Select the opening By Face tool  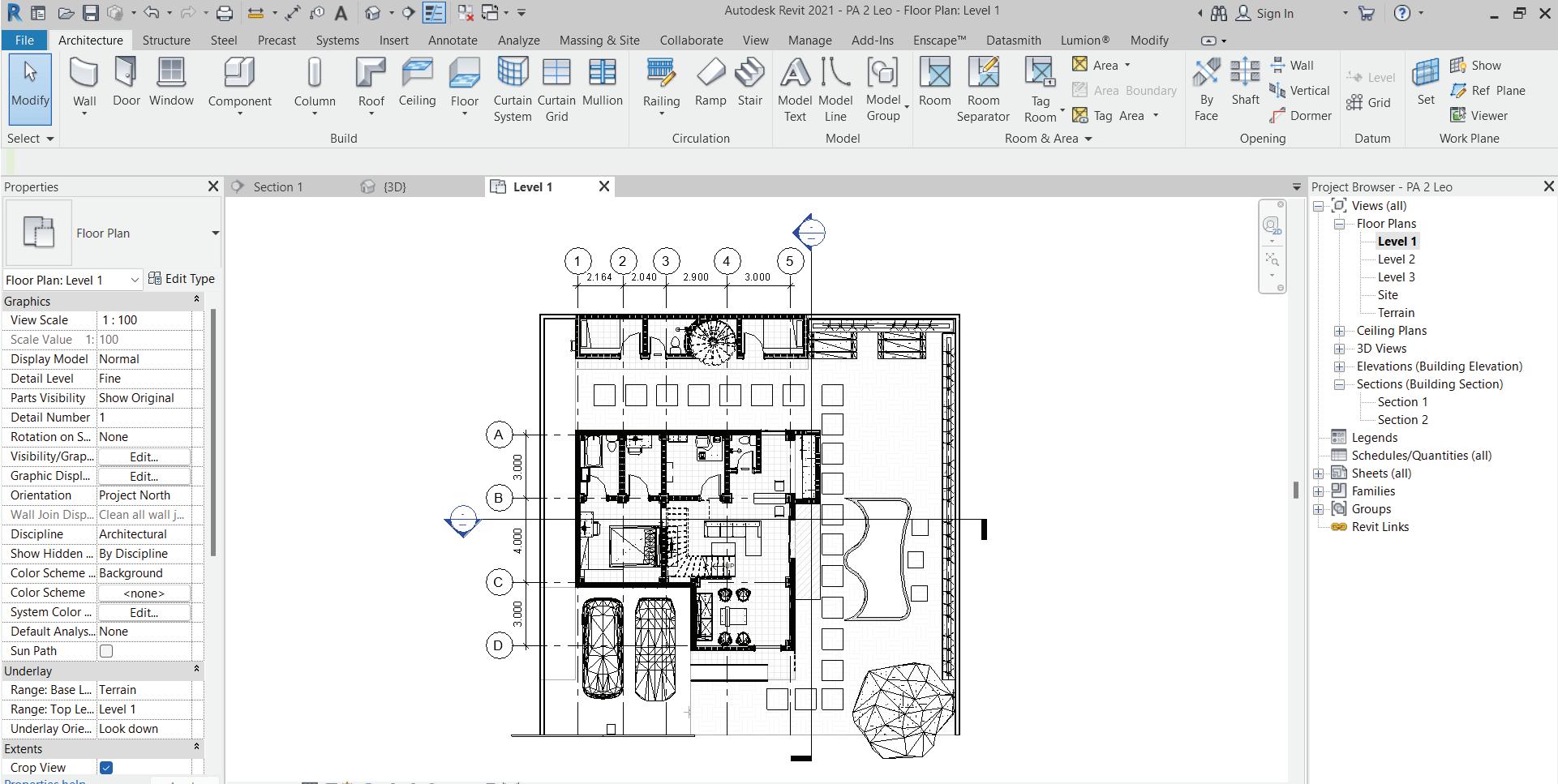[x=1206, y=90]
